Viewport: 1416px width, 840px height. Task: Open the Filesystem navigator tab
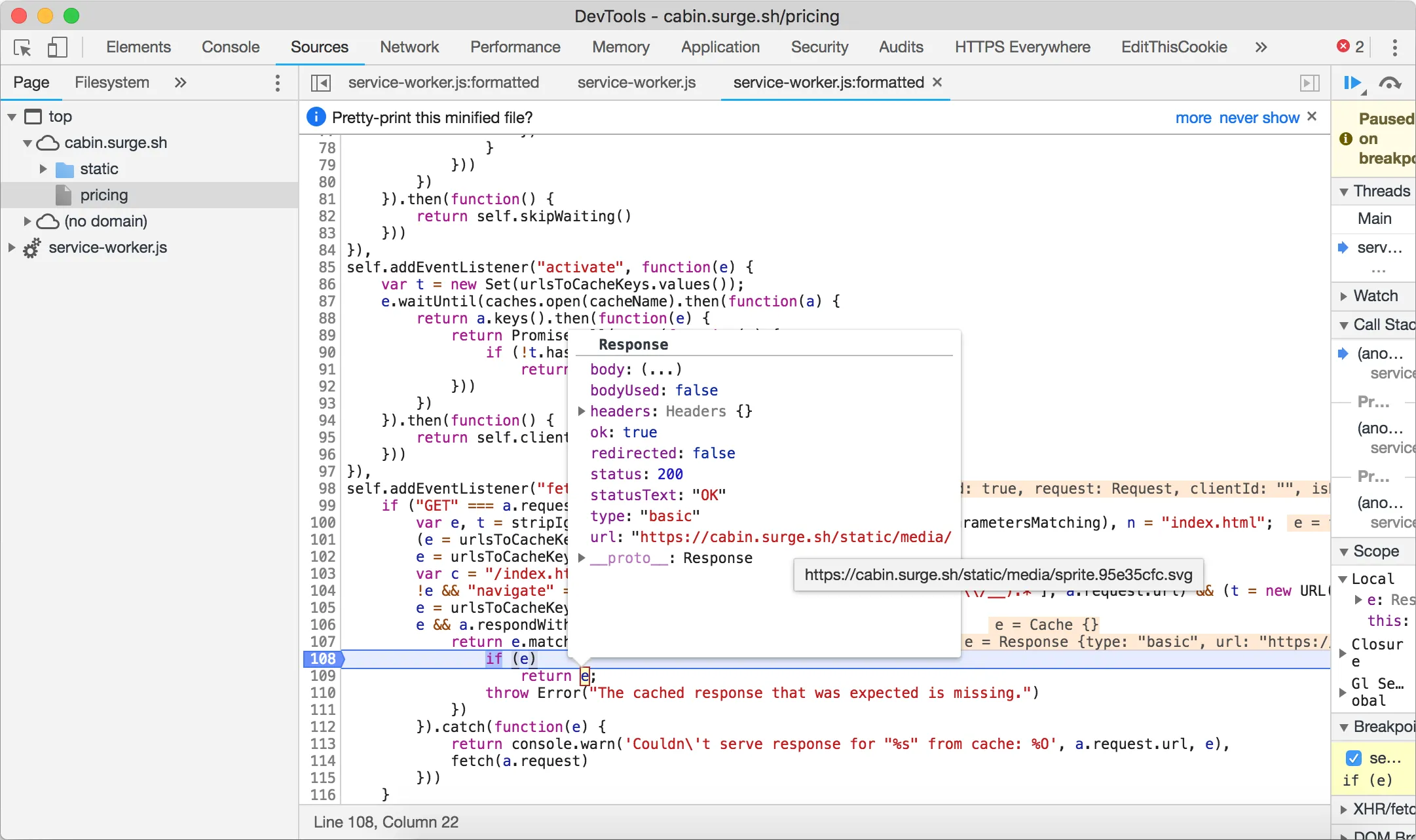[111, 82]
